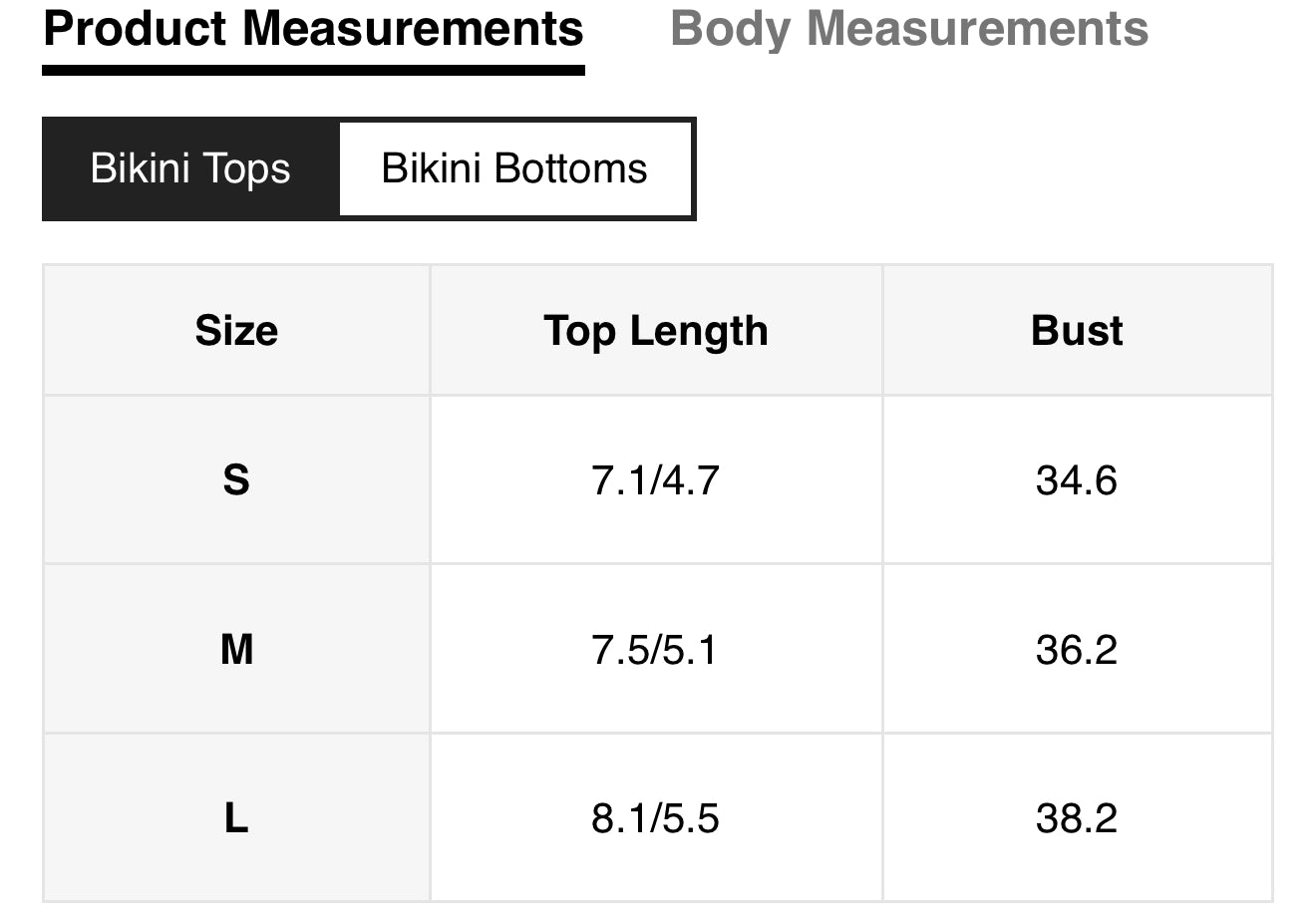The image size is (1316, 914).
Task: Toggle to Bikini Tops measurements
Action: click(x=190, y=168)
